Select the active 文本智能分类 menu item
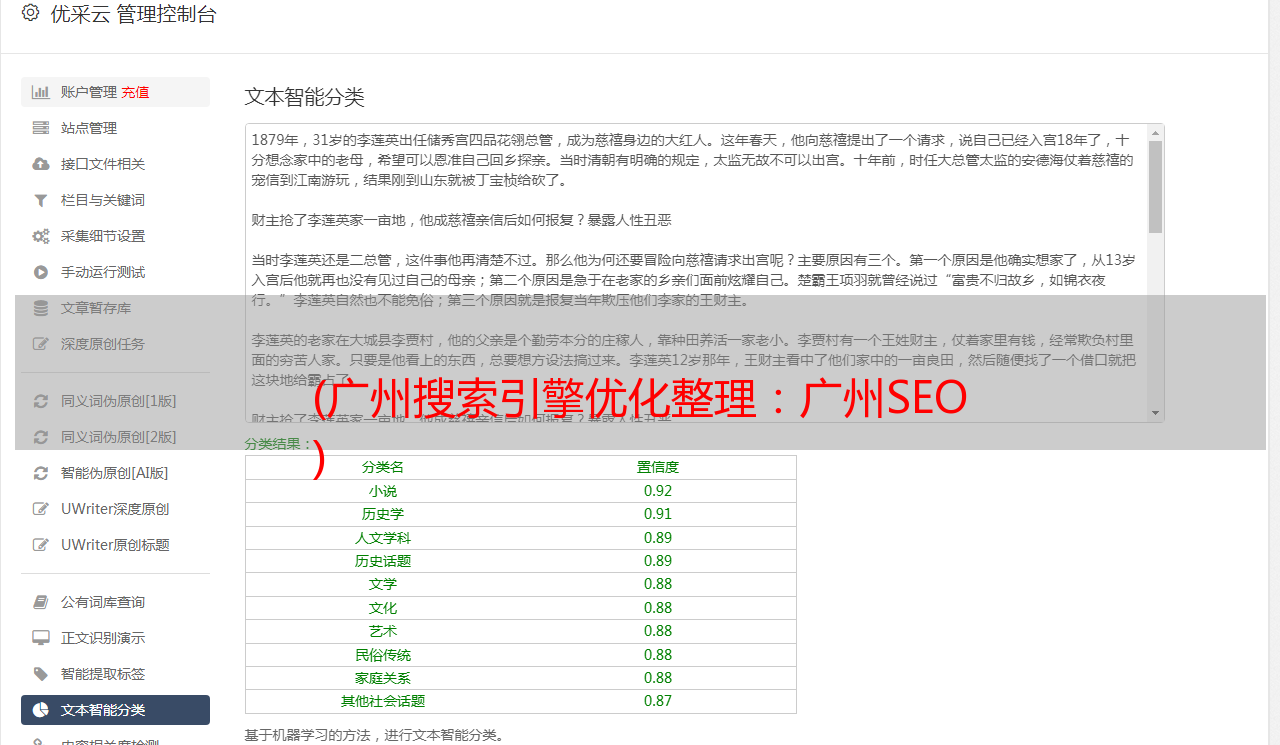1280x745 pixels. click(115, 710)
